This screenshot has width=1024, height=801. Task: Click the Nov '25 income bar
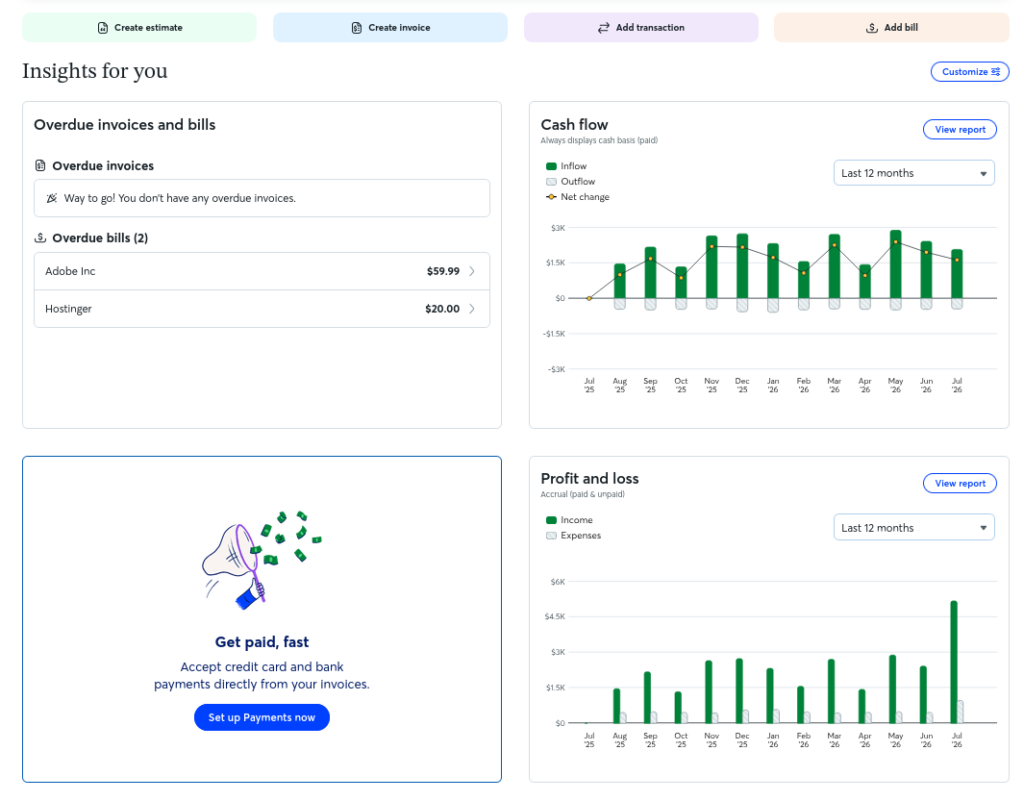tap(709, 692)
